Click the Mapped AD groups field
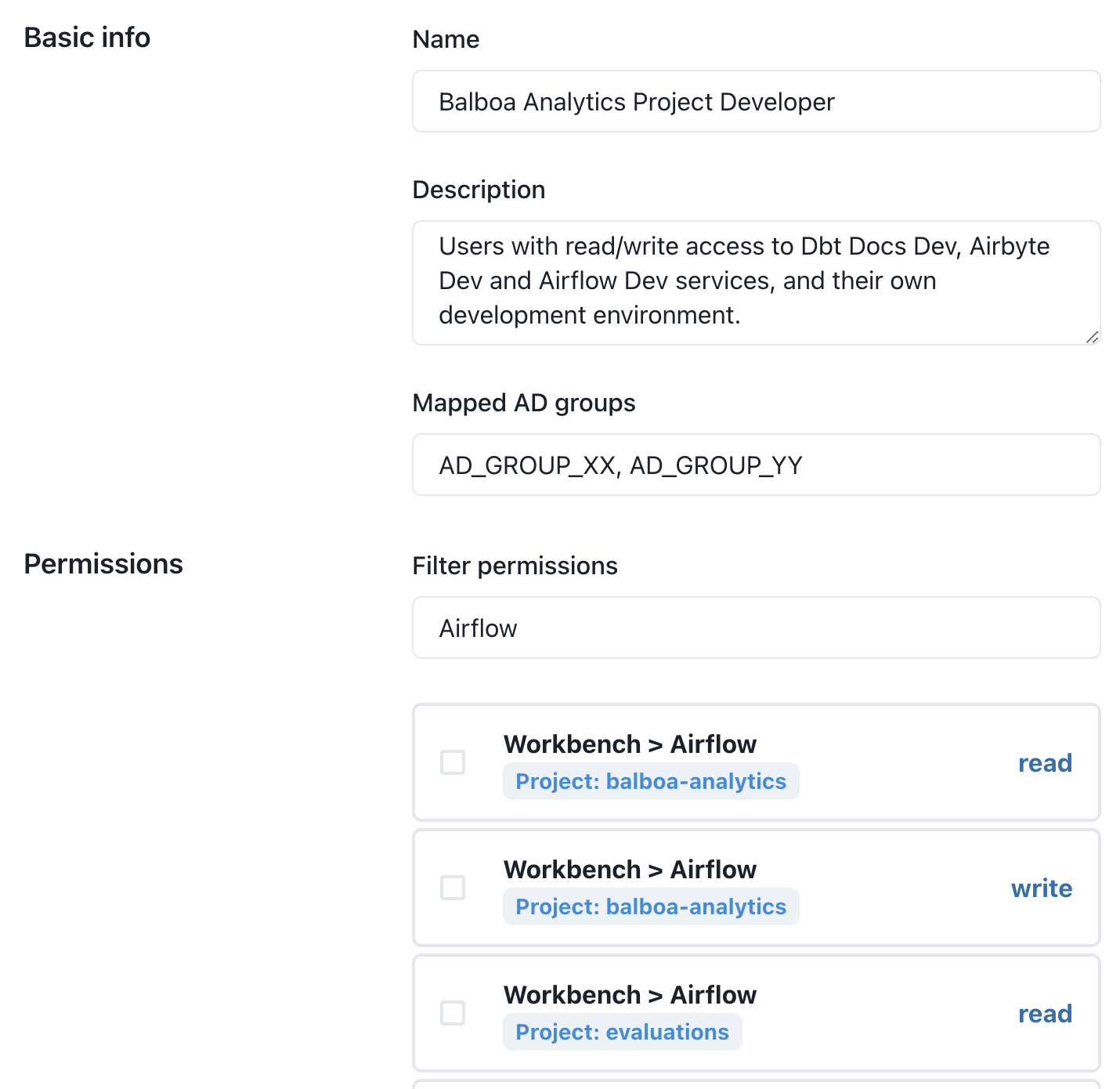Image resolution: width=1120 pixels, height=1089 pixels. pyautogui.click(x=756, y=465)
